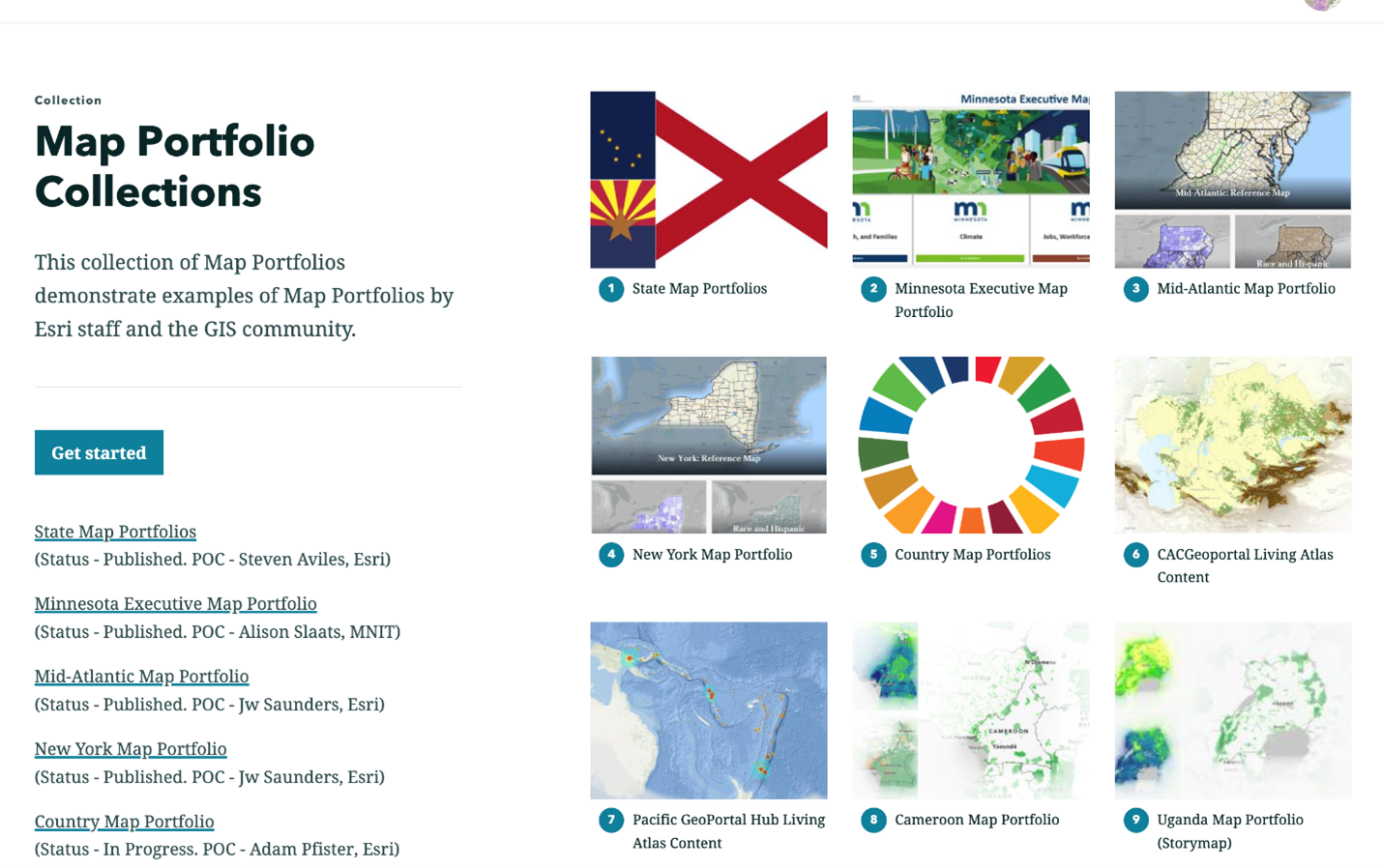1383x868 pixels.
Task: Click the collection description paragraph
Action: [244, 295]
